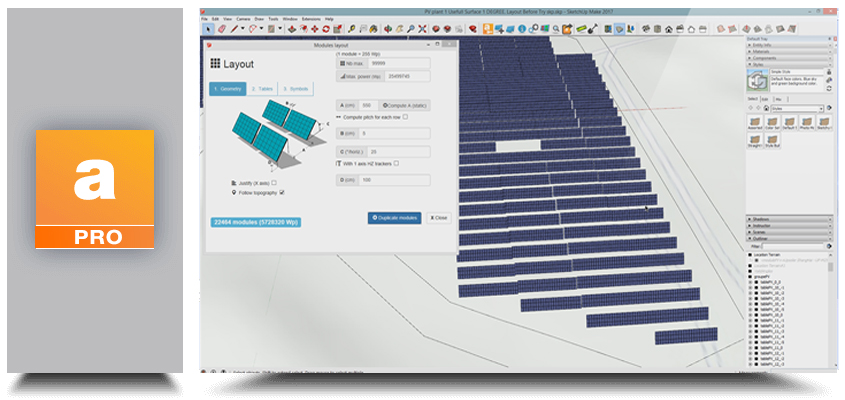
Task: Click the Modules layout grid icon beside Layout
Action: click(x=215, y=64)
